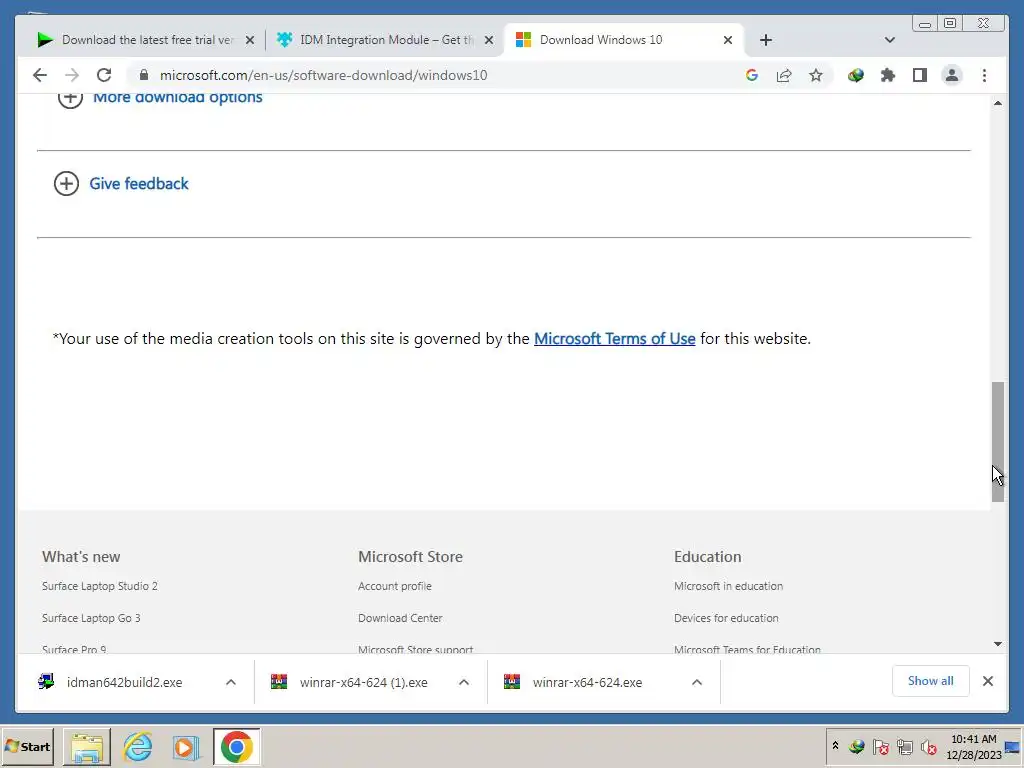Select Chrome in the taskbar

click(236, 746)
